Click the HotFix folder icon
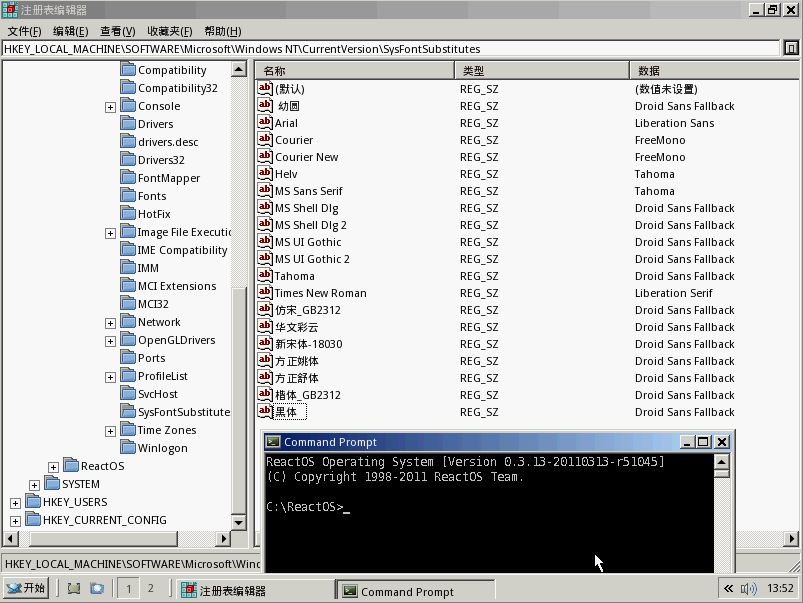 [x=128, y=213]
